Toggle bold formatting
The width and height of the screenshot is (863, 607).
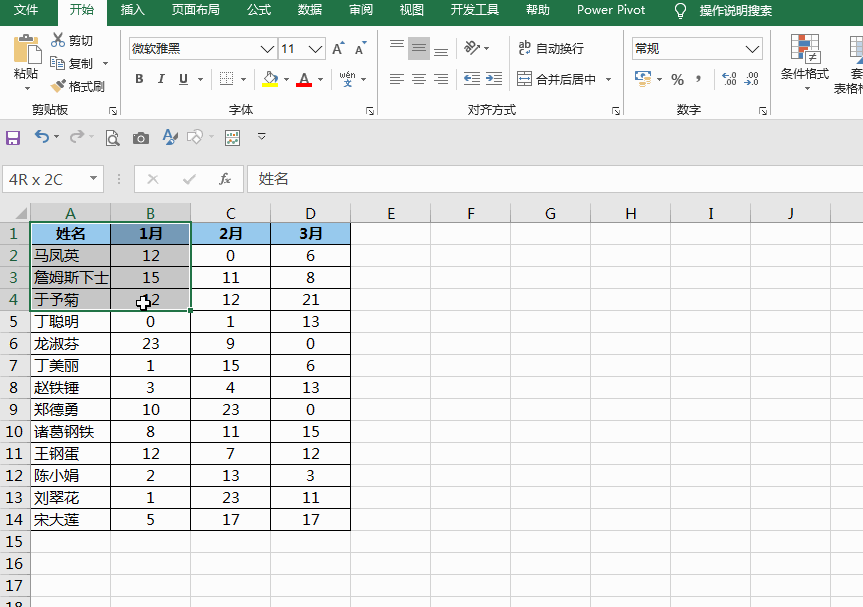139,79
